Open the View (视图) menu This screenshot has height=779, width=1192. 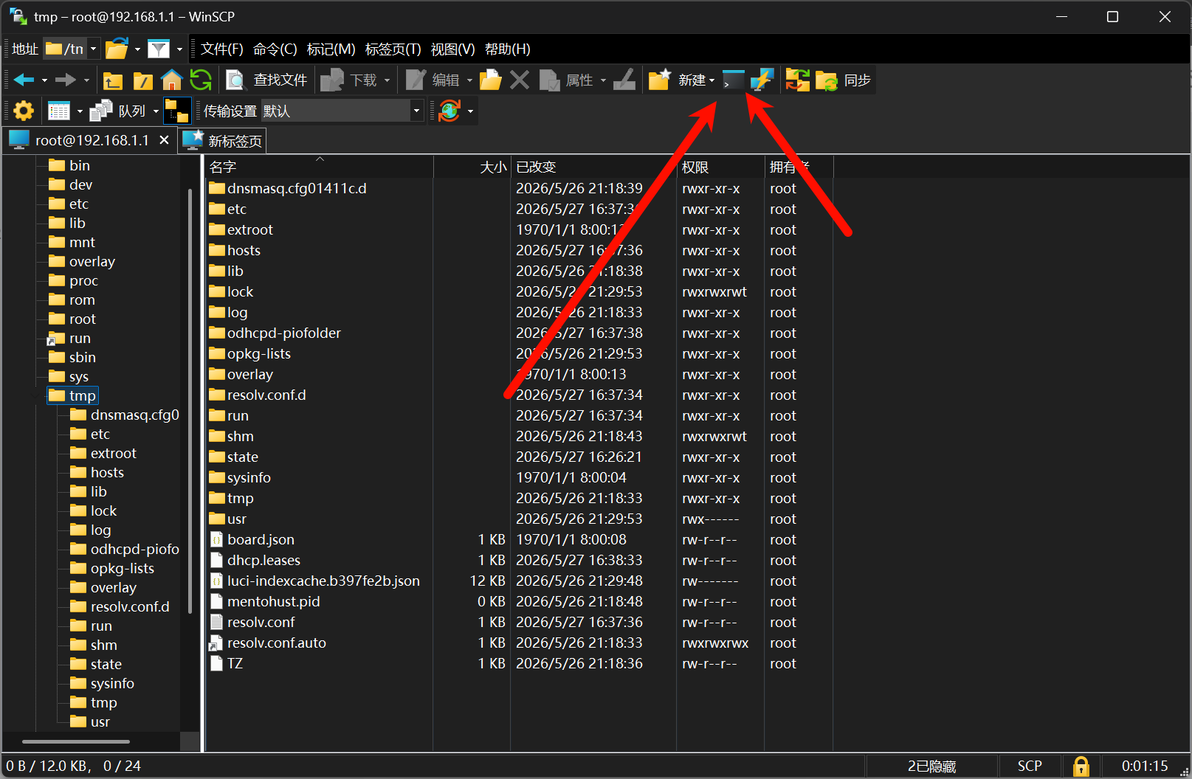453,49
